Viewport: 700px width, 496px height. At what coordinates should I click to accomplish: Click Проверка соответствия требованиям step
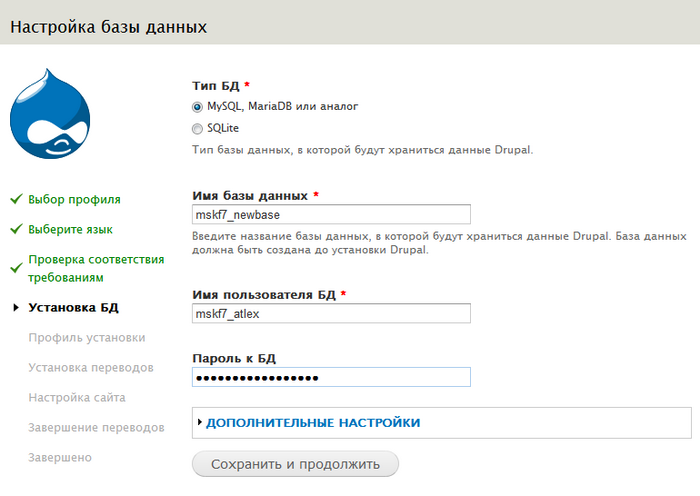click(96, 268)
